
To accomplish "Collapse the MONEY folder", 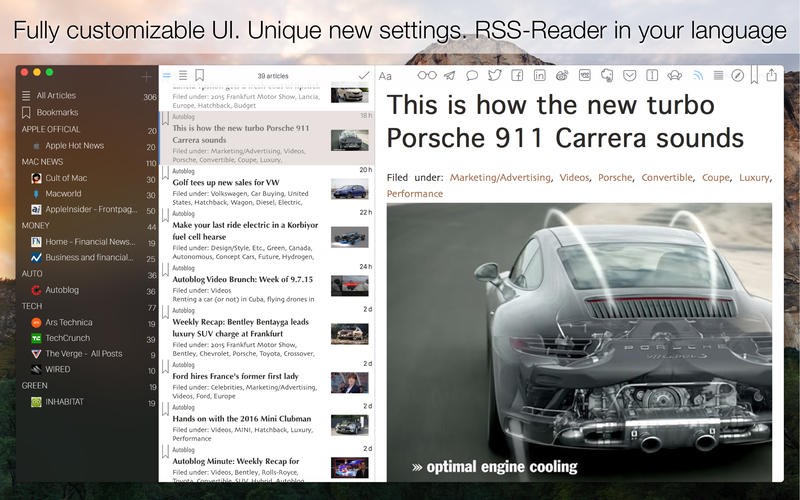I will click(x=35, y=225).
